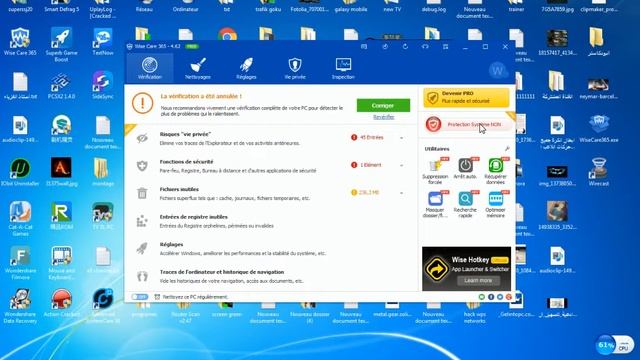Expand Risques vie privée entries arrow
Image resolution: width=640 pixels, height=360 pixels.
pyautogui.click(x=402, y=138)
